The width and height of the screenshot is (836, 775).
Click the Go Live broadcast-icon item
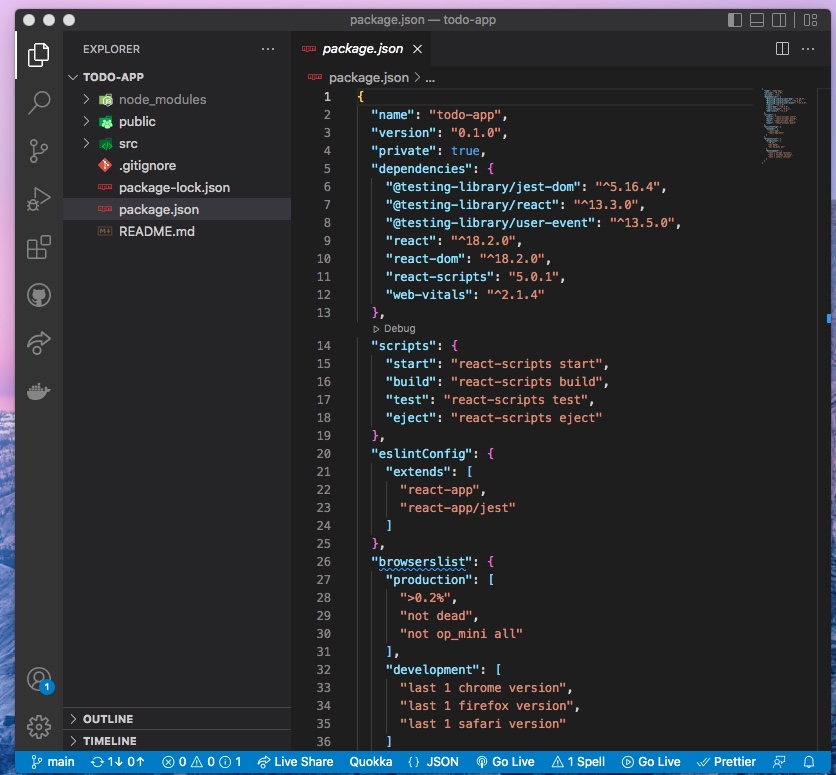(x=505, y=762)
